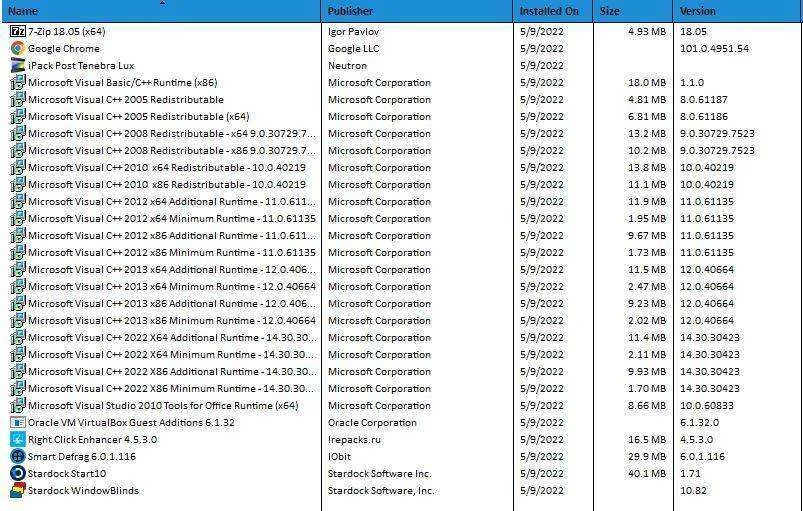Click the Visual C++ 2008 Redistributable x64 icon
The image size is (803, 511).
point(18,134)
